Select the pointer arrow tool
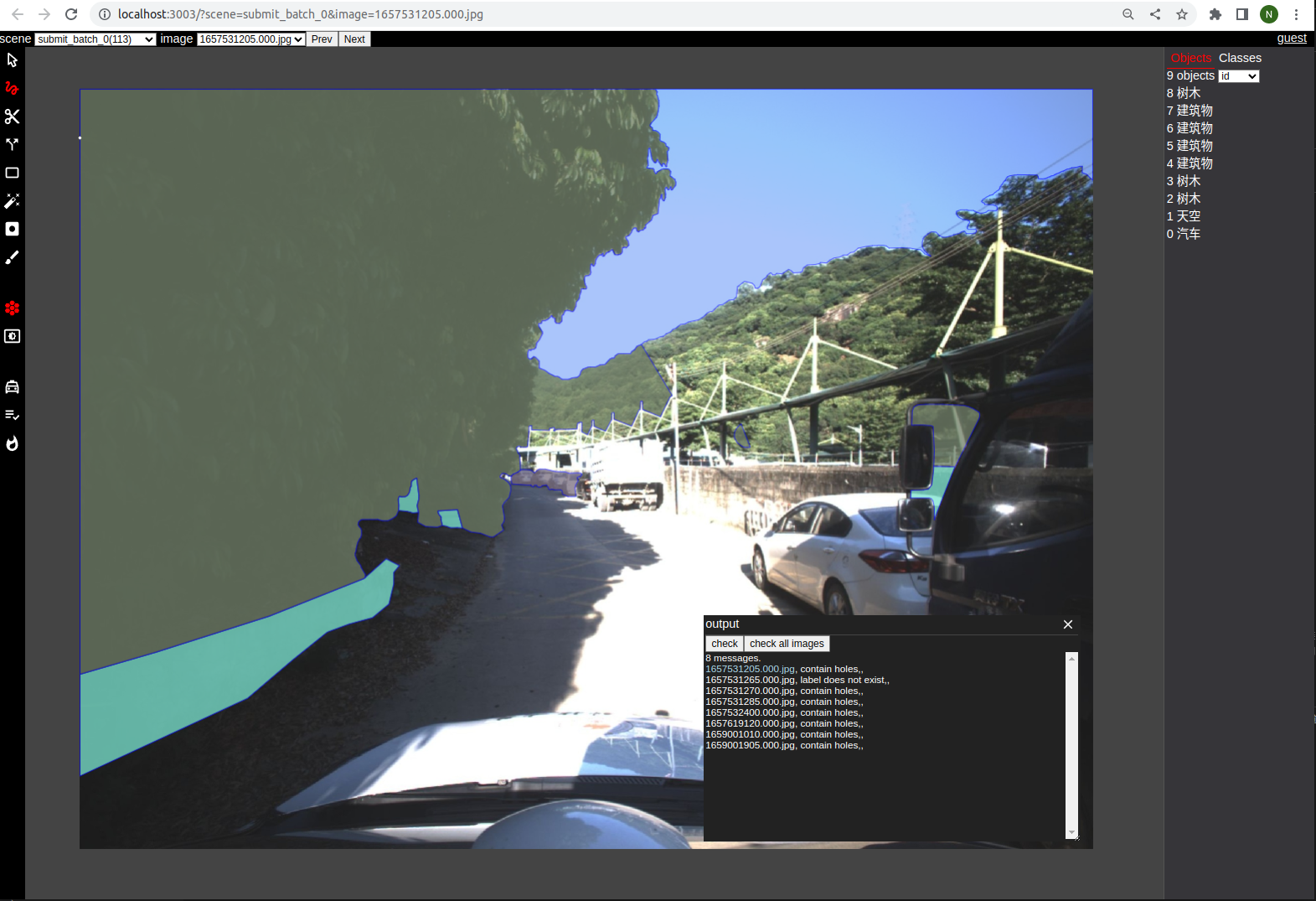Viewport: 1316px width, 901px height. 12,60
